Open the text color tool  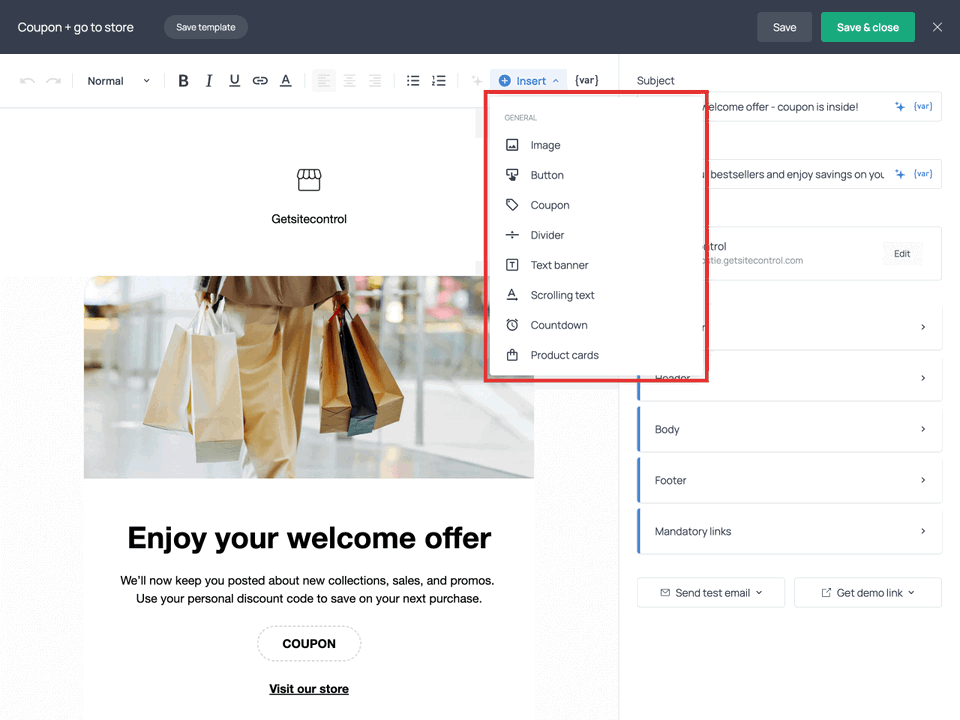pyautogui.click(x=285, y=80)
